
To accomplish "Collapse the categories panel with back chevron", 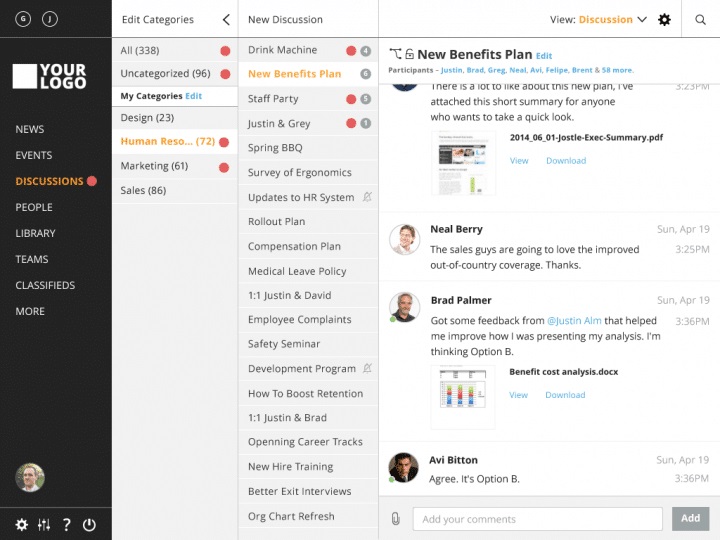I will 226,19.
